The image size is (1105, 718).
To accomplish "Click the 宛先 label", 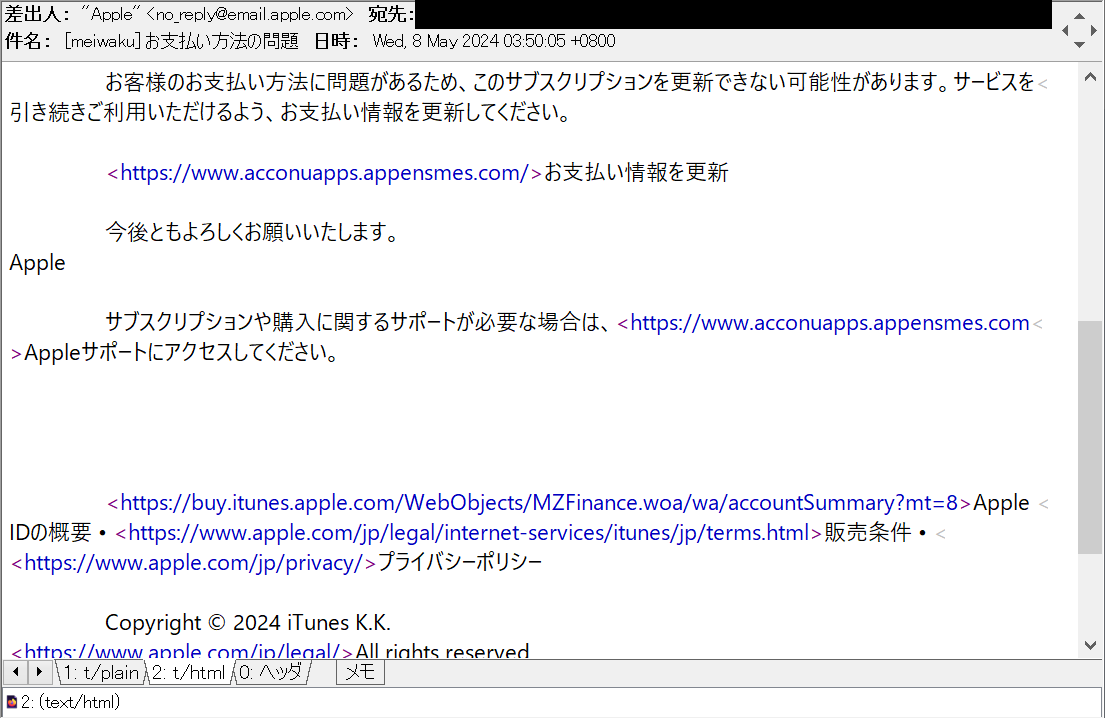I will [x=391, y=14].
